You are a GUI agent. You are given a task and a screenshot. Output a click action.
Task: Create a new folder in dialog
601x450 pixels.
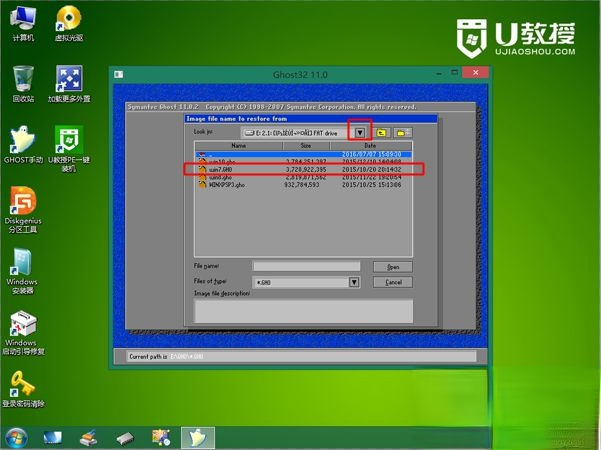tap(403, 133)
